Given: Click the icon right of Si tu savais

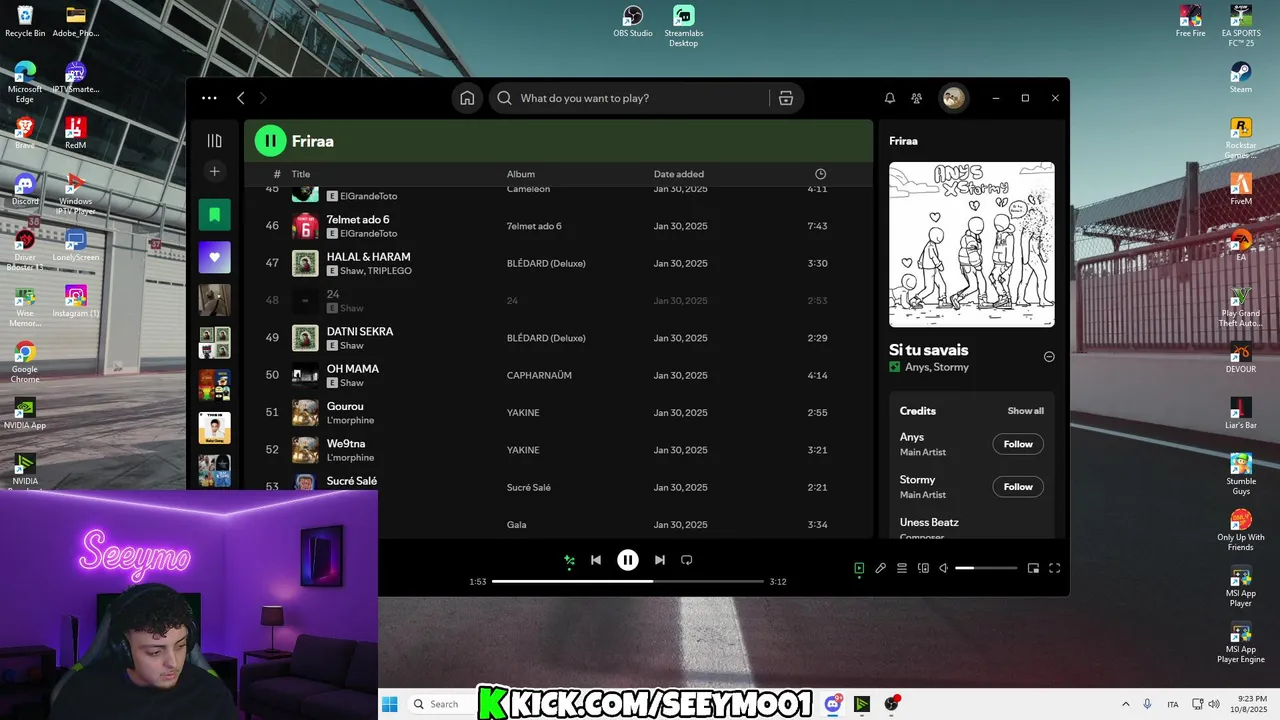Looking at the screenshot, I should pos(1049,357).
